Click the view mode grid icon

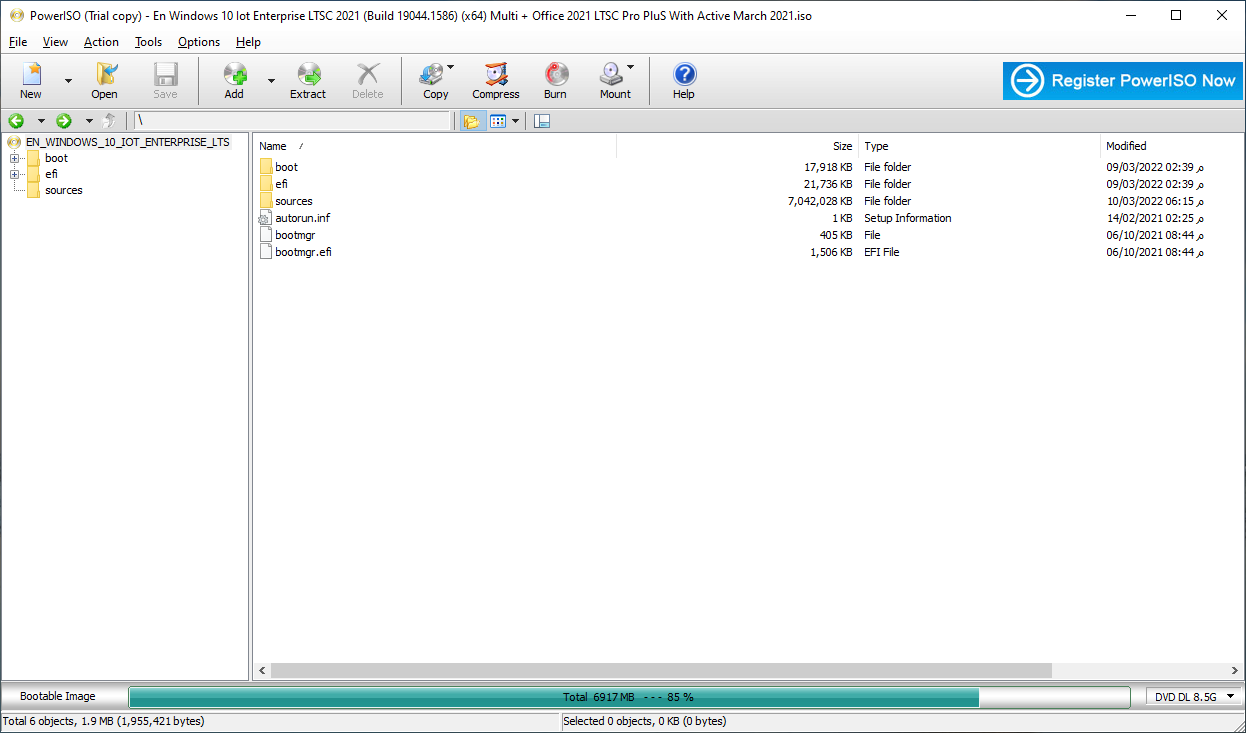[x=498, y=121]
